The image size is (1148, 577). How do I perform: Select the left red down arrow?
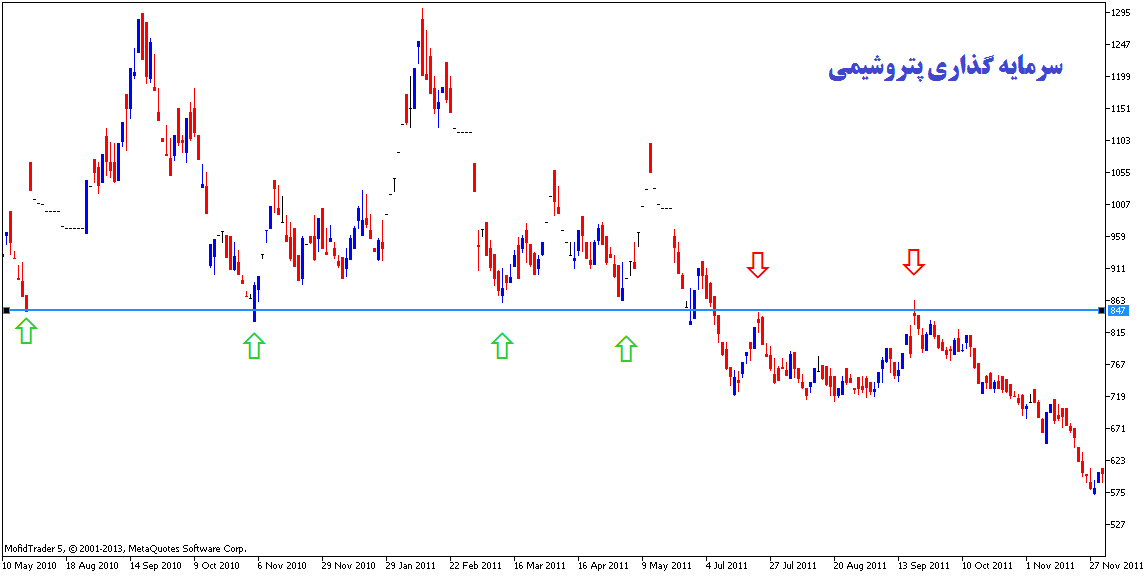pos(758,264)
